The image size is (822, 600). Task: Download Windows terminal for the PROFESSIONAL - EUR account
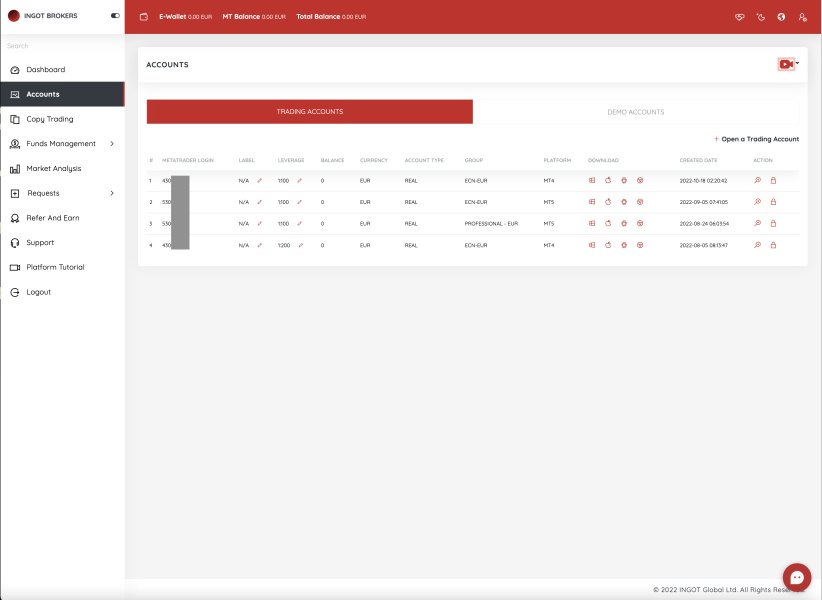point(592,223)
